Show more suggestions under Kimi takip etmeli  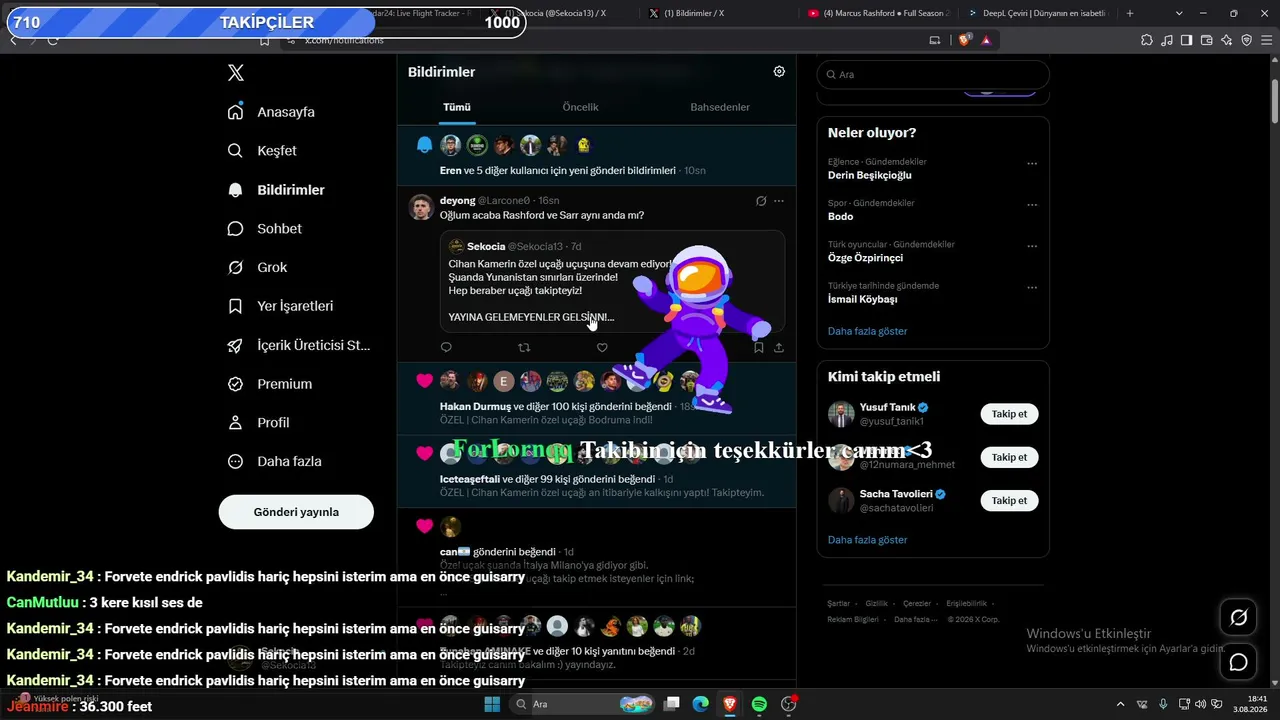(x=867, y=540)
